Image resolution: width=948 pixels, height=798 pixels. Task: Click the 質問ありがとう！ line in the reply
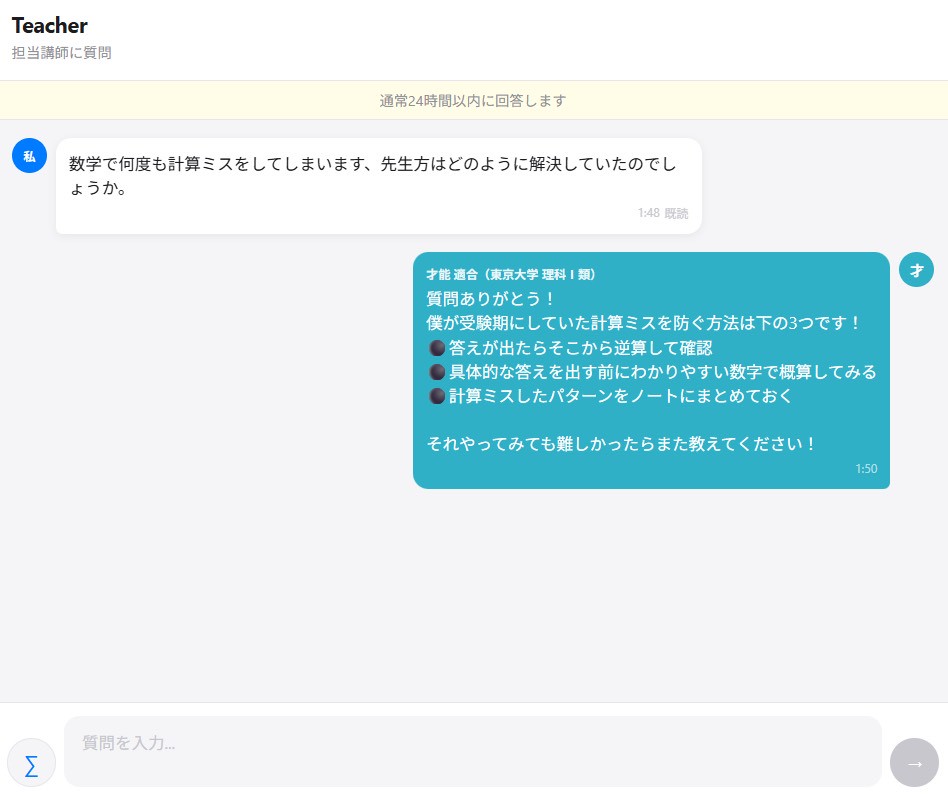tap(490, 299)
